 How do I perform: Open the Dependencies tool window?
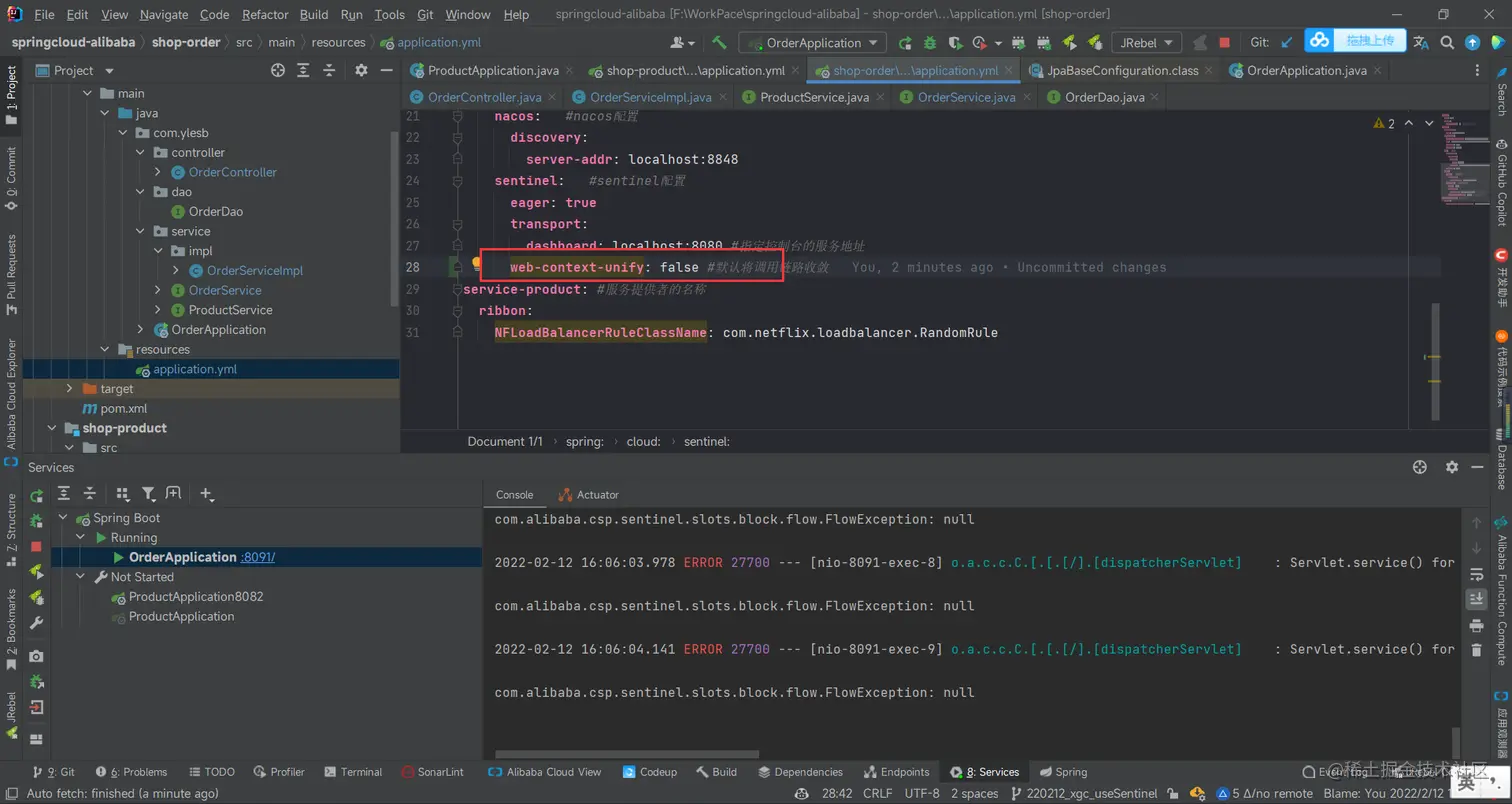[x=800, y=772]
